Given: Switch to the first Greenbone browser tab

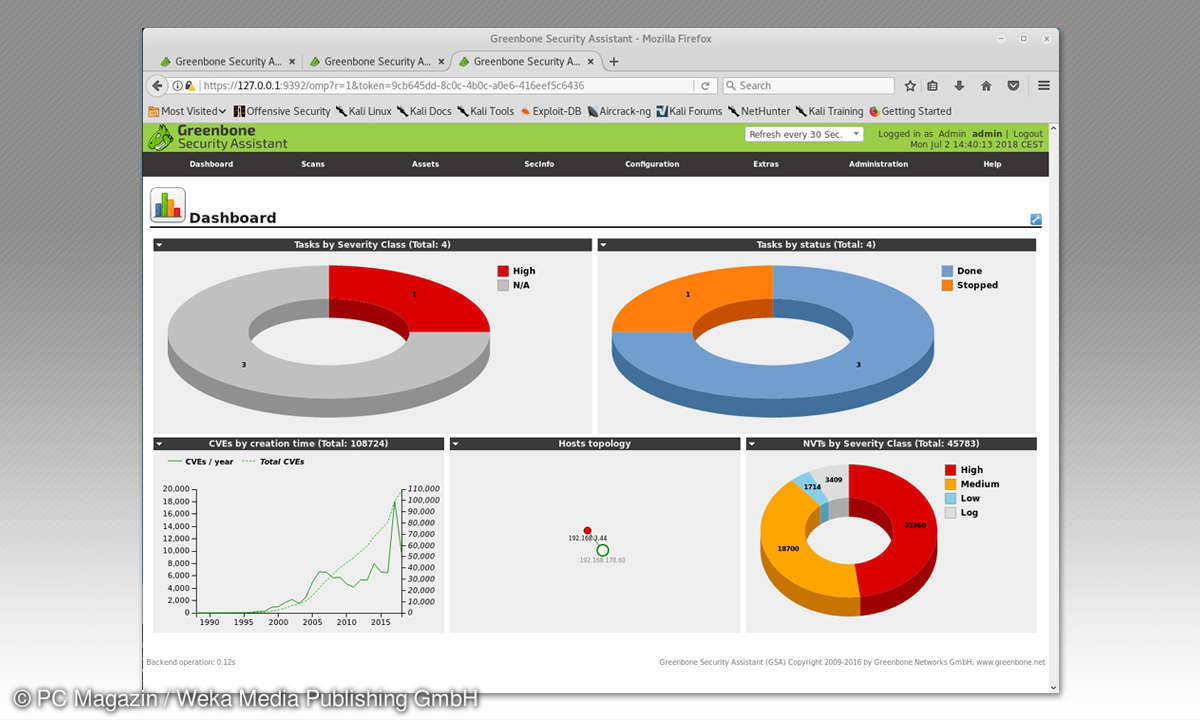Looking at the screenshot, I should [x=228, y=62].
